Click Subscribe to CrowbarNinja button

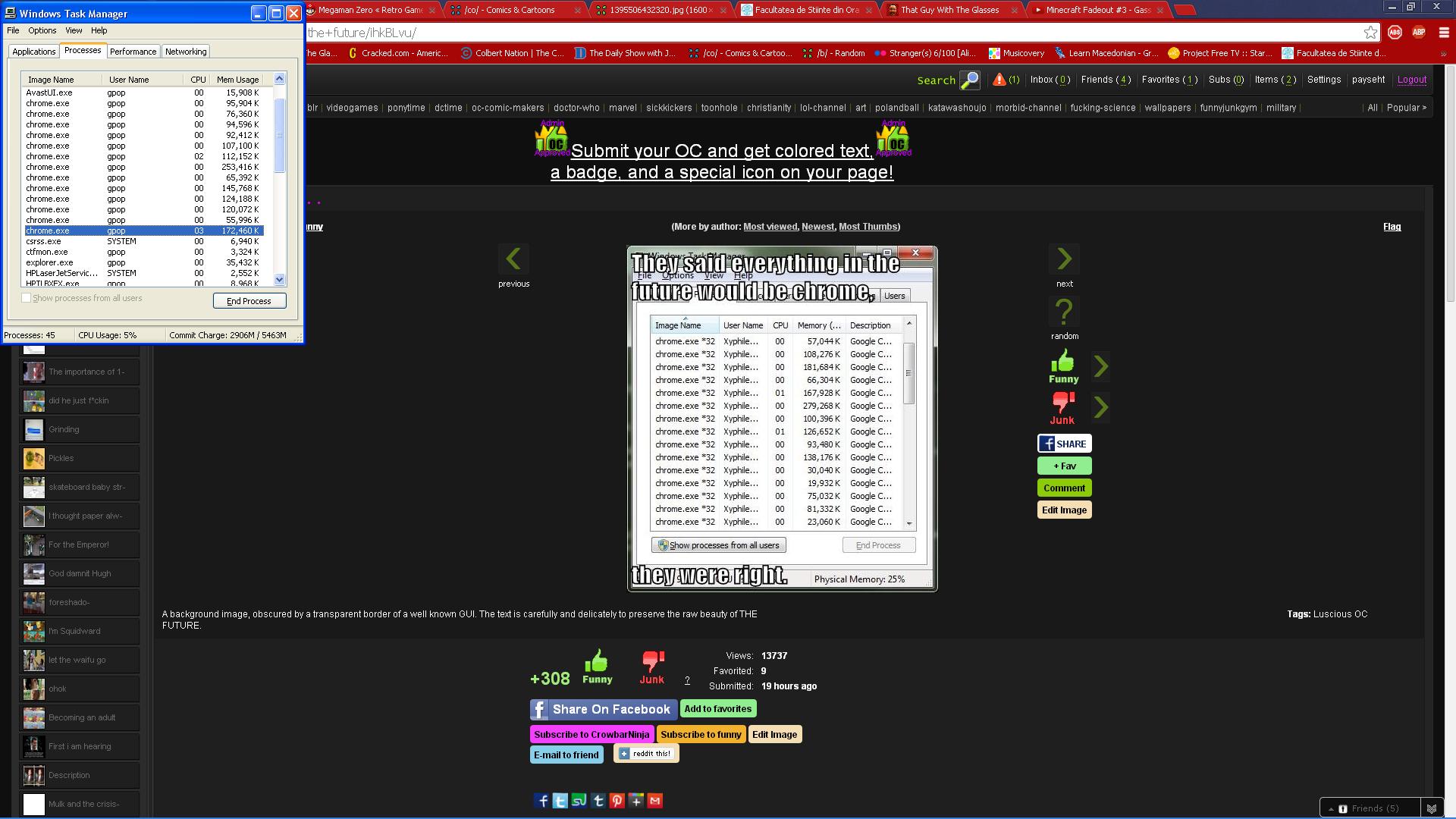pyautogui.click(x=591, y=734)
